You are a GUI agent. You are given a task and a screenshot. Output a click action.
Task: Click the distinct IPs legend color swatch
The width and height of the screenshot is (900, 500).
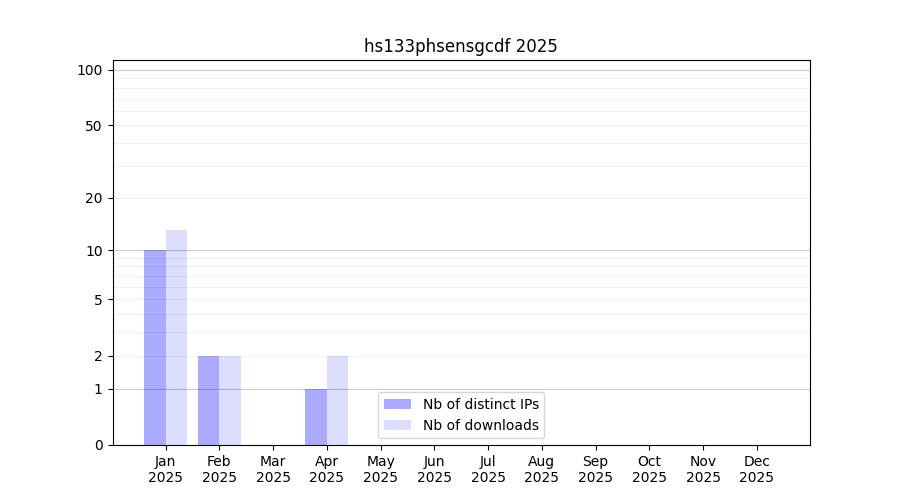(x=397, y=404)
